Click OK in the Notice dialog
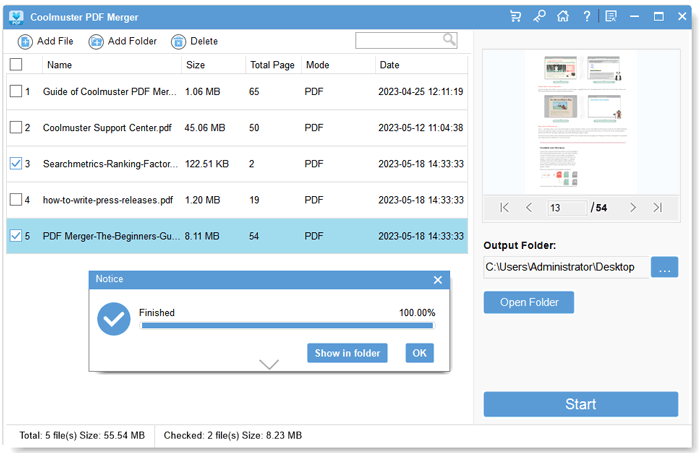 (420, 353)
